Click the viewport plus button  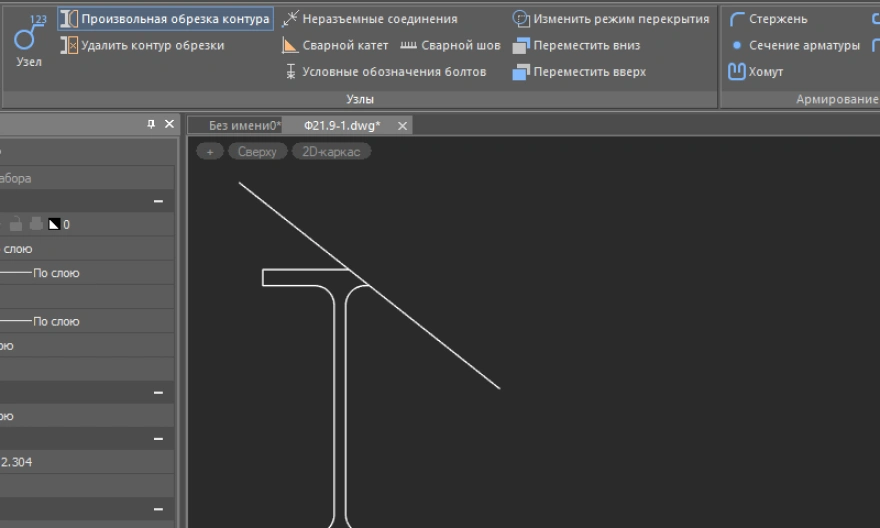(x=209, y=152)
